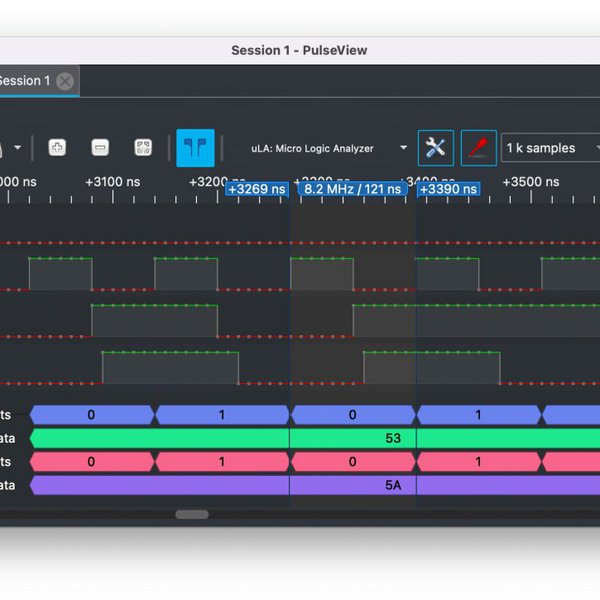This screenshot has width=600, height=600.
Task: Expand the uLA: Micro Logic Analyzer device dropdown
Action: 404,148
